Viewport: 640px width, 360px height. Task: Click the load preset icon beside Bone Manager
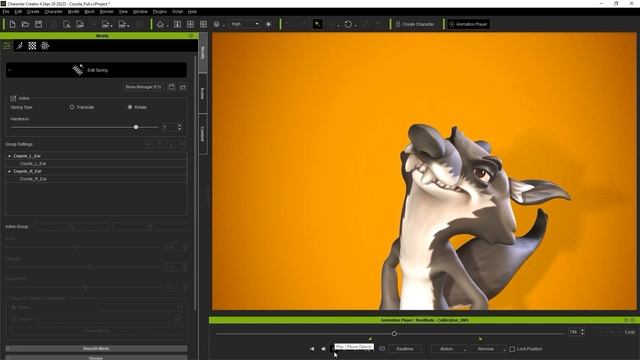tap(183, 87)
